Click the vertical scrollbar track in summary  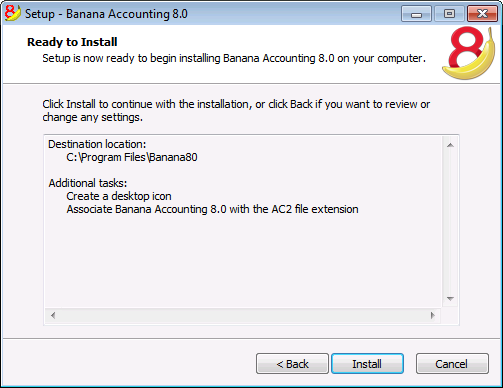(450, 222)
